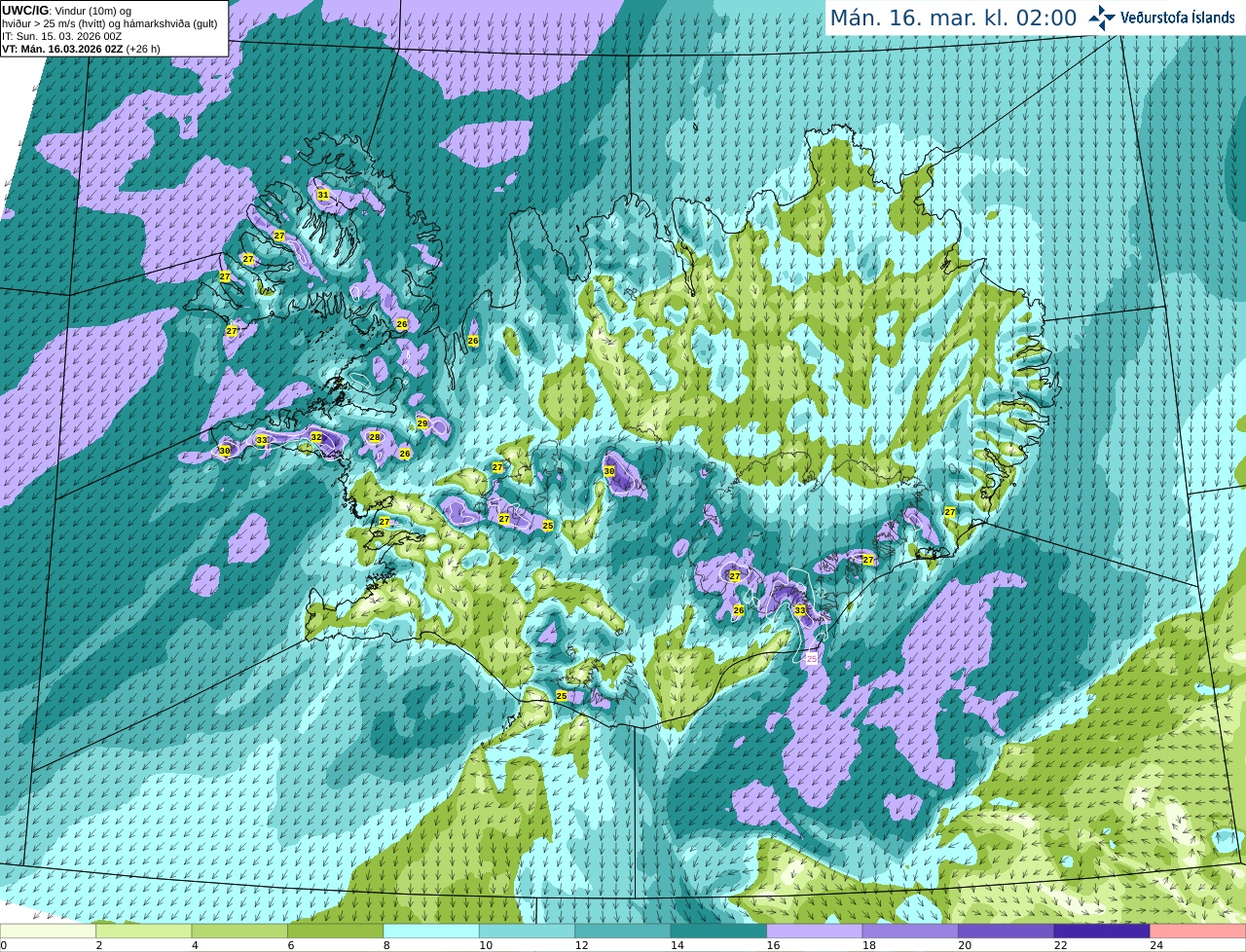Click the color bar scale label 18
The width and height of the screenshot is (1246, 952).
tap(868, 944)
